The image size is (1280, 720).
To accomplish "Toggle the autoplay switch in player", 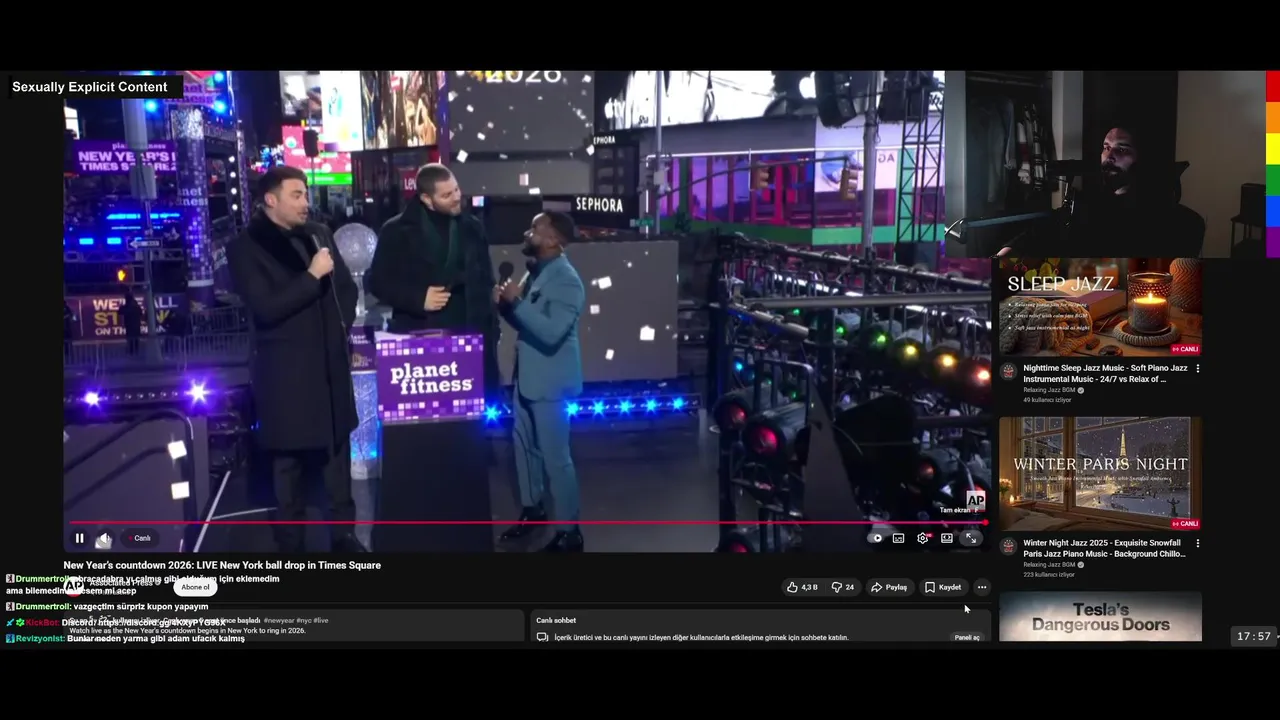I will click(x=877, y=538).
